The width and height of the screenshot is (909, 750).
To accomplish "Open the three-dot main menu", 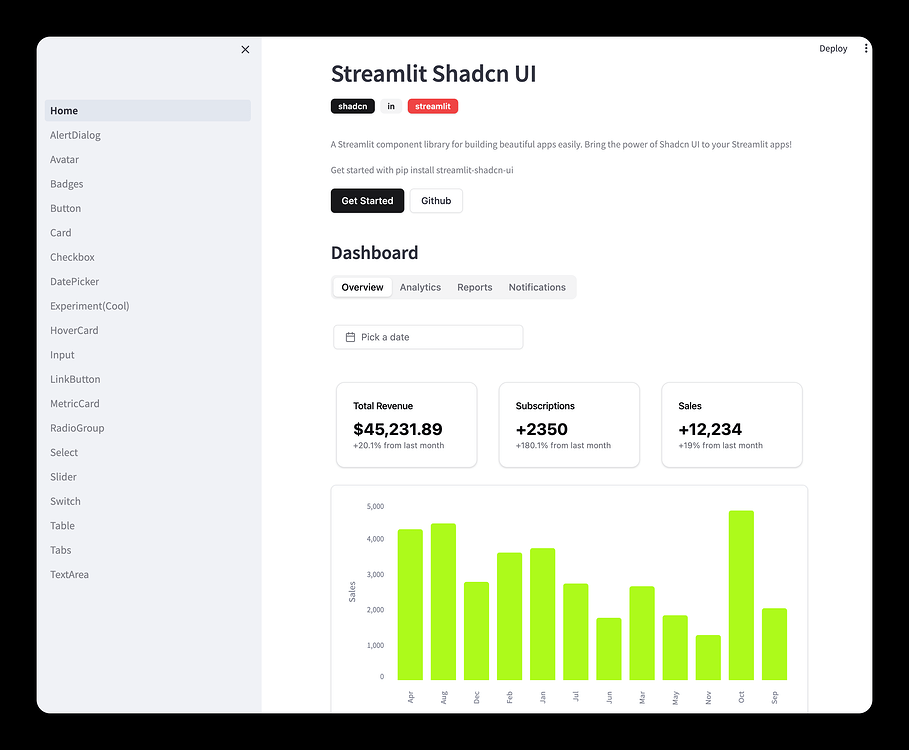I will click(x=866, y=49).
